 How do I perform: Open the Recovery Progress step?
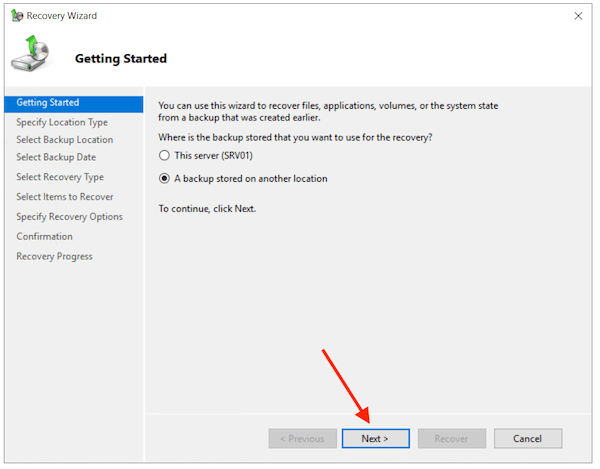click(54, 256)
